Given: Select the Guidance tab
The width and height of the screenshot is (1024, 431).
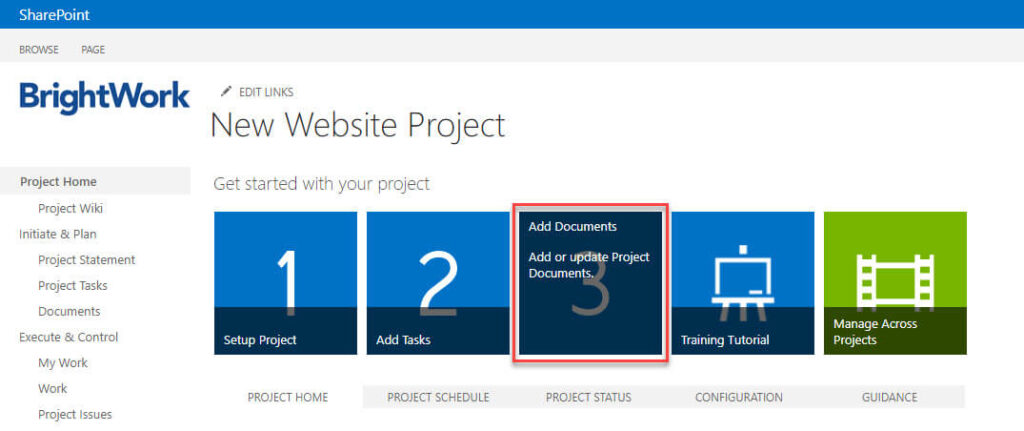Looking at the screenshot, I should (x=889, y=397).
